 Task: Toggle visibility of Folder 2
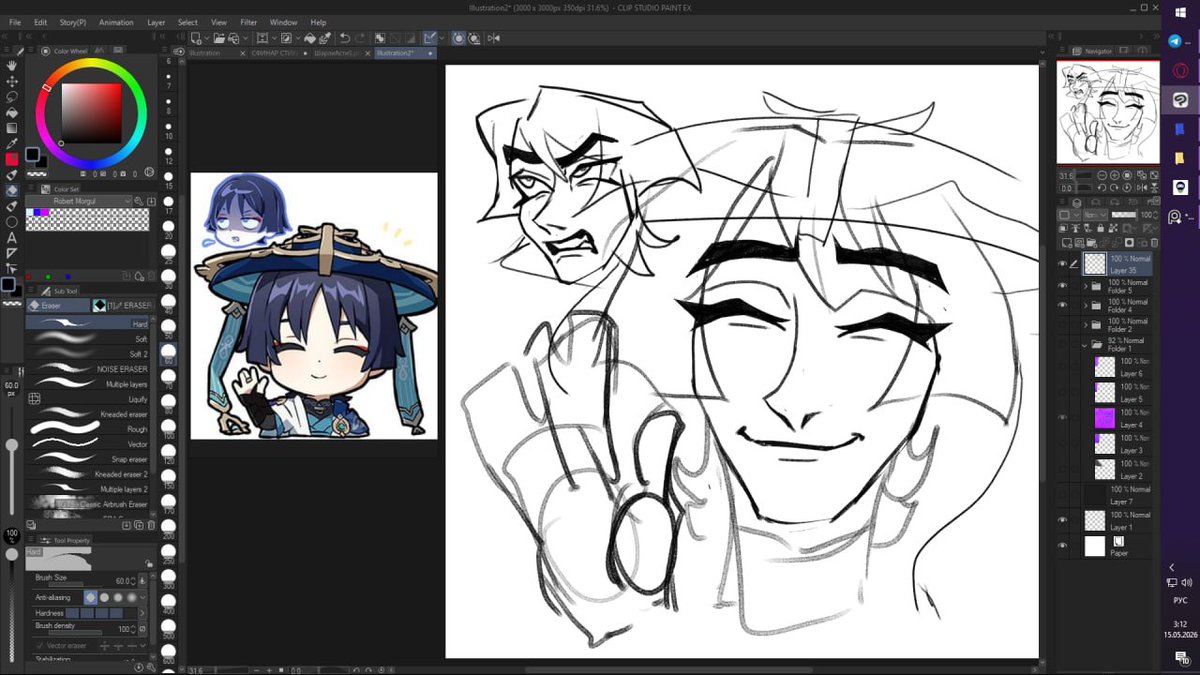click(x=1063, y=325)
